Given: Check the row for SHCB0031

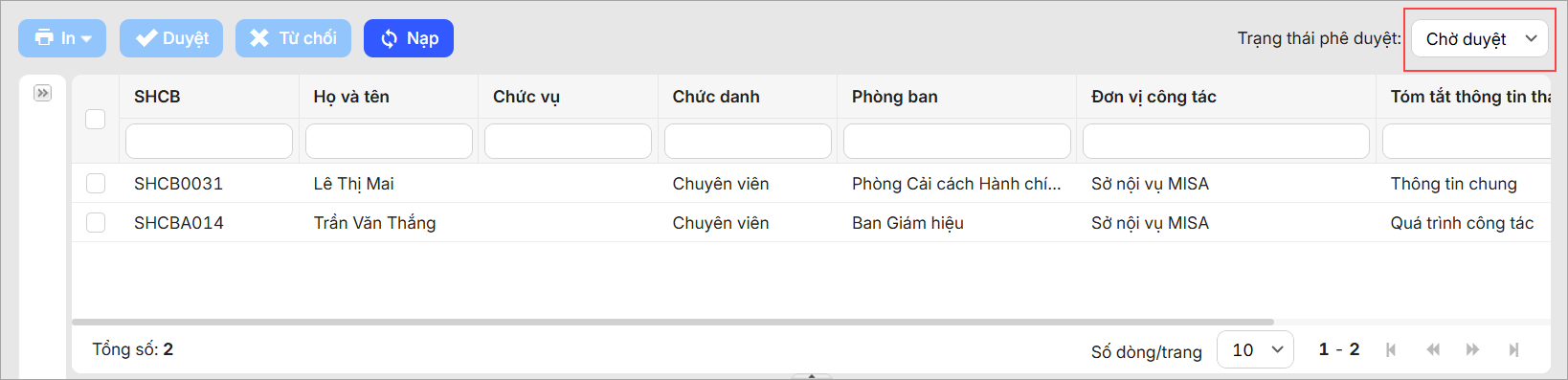Looking at the screenshot, I should pos(96,183).
